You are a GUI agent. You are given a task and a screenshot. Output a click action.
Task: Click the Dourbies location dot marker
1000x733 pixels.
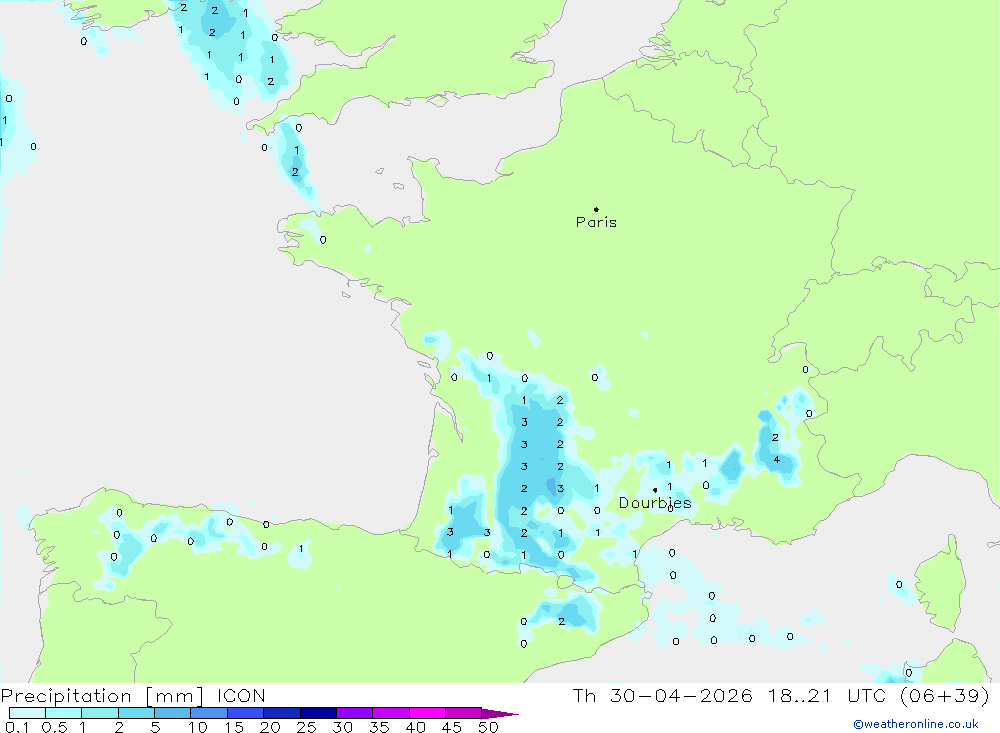pyautogui.click(x=655, y=490)
